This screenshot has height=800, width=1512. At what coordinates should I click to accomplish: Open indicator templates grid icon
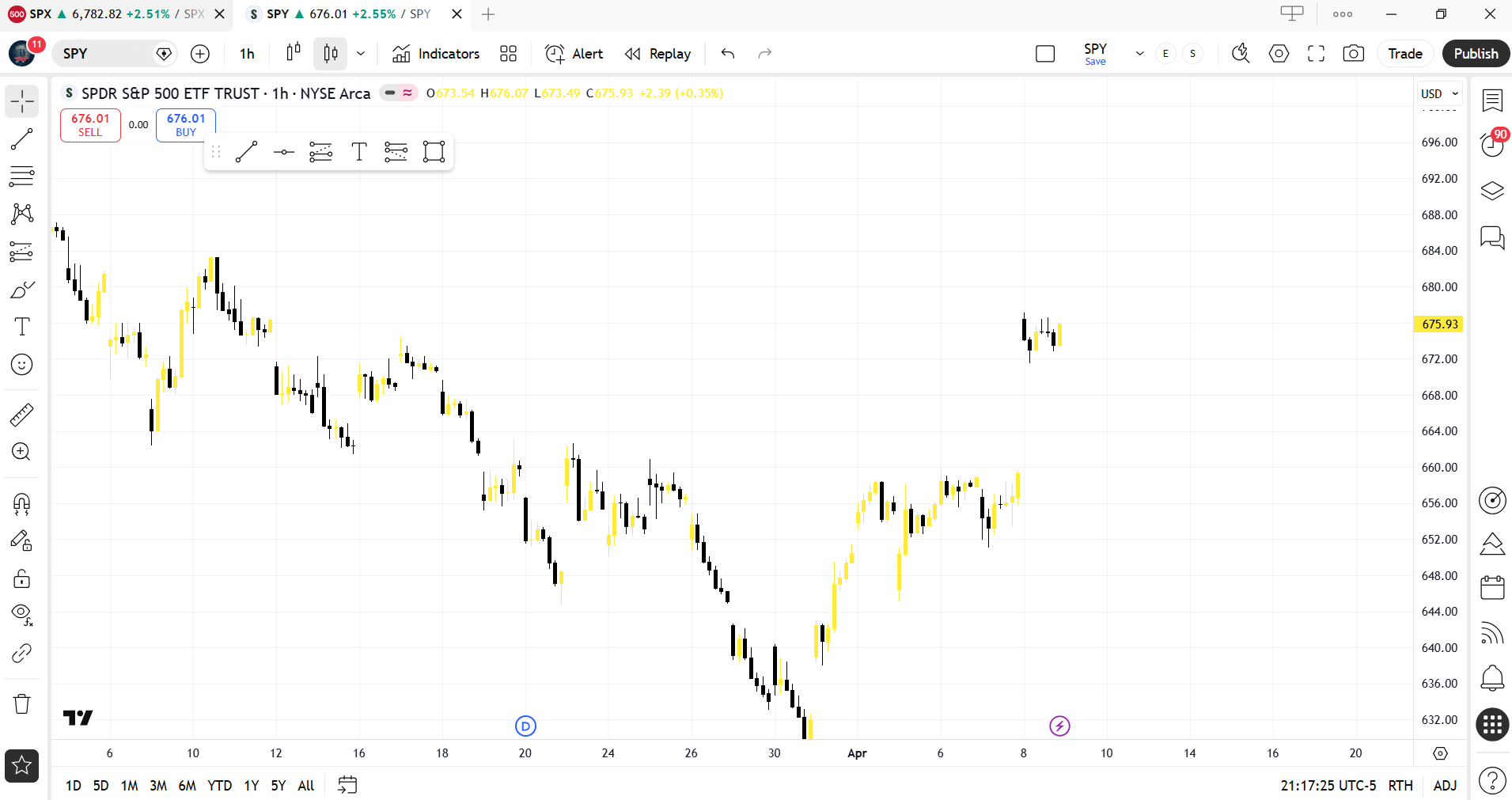[x=509, y=54]
